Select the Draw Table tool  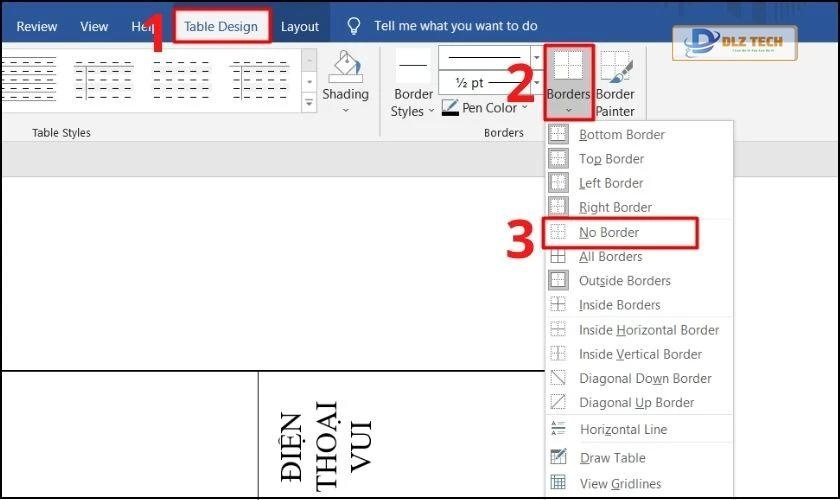pos(612,458)
